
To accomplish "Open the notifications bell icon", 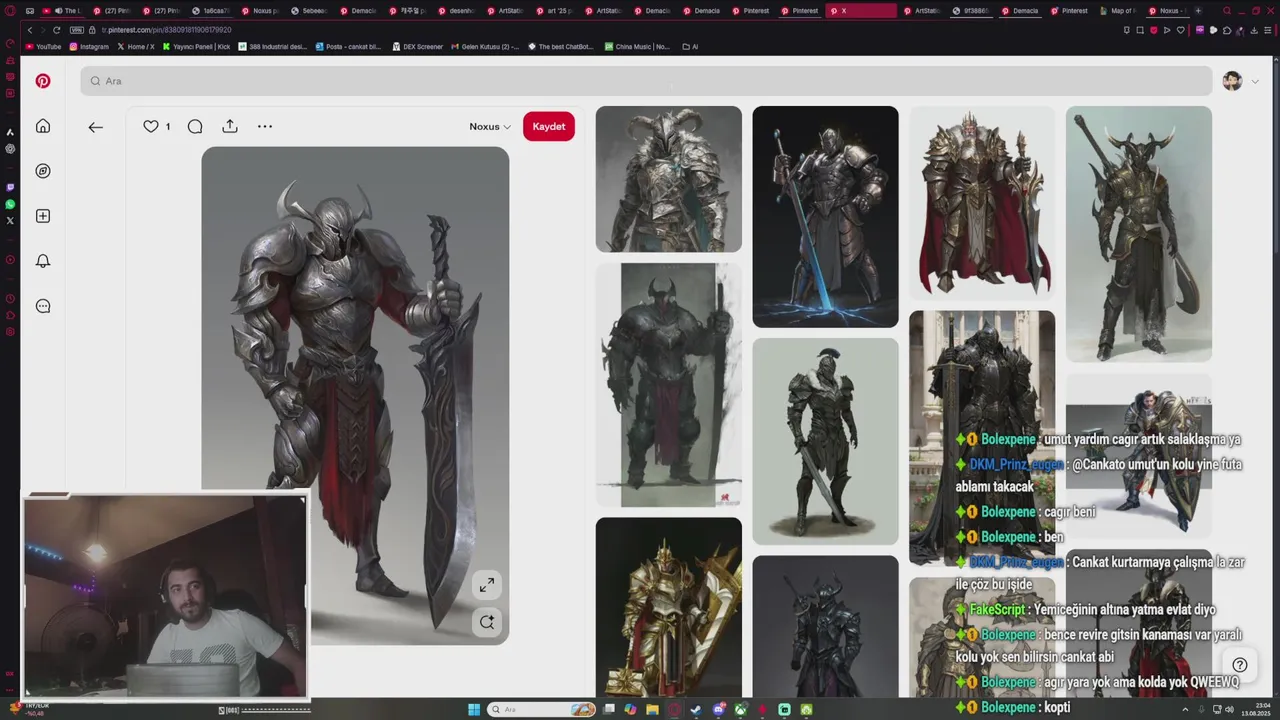I will click(43, 261).
